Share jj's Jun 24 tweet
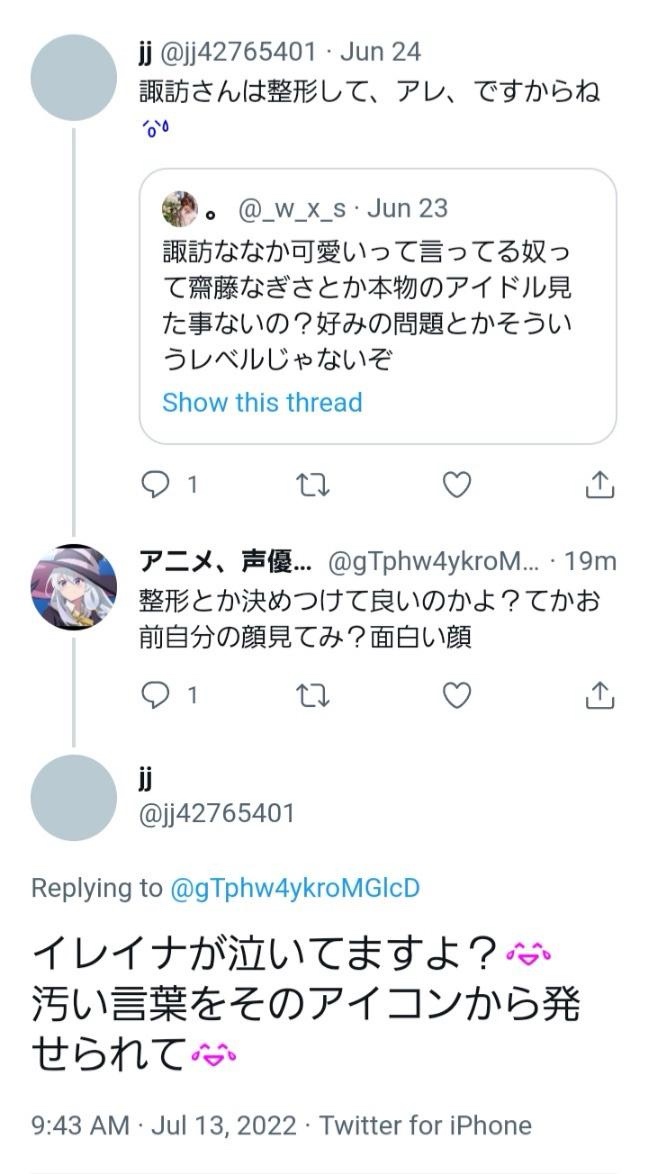Screen dimensions: 648x1174 (x=597, y=485)
